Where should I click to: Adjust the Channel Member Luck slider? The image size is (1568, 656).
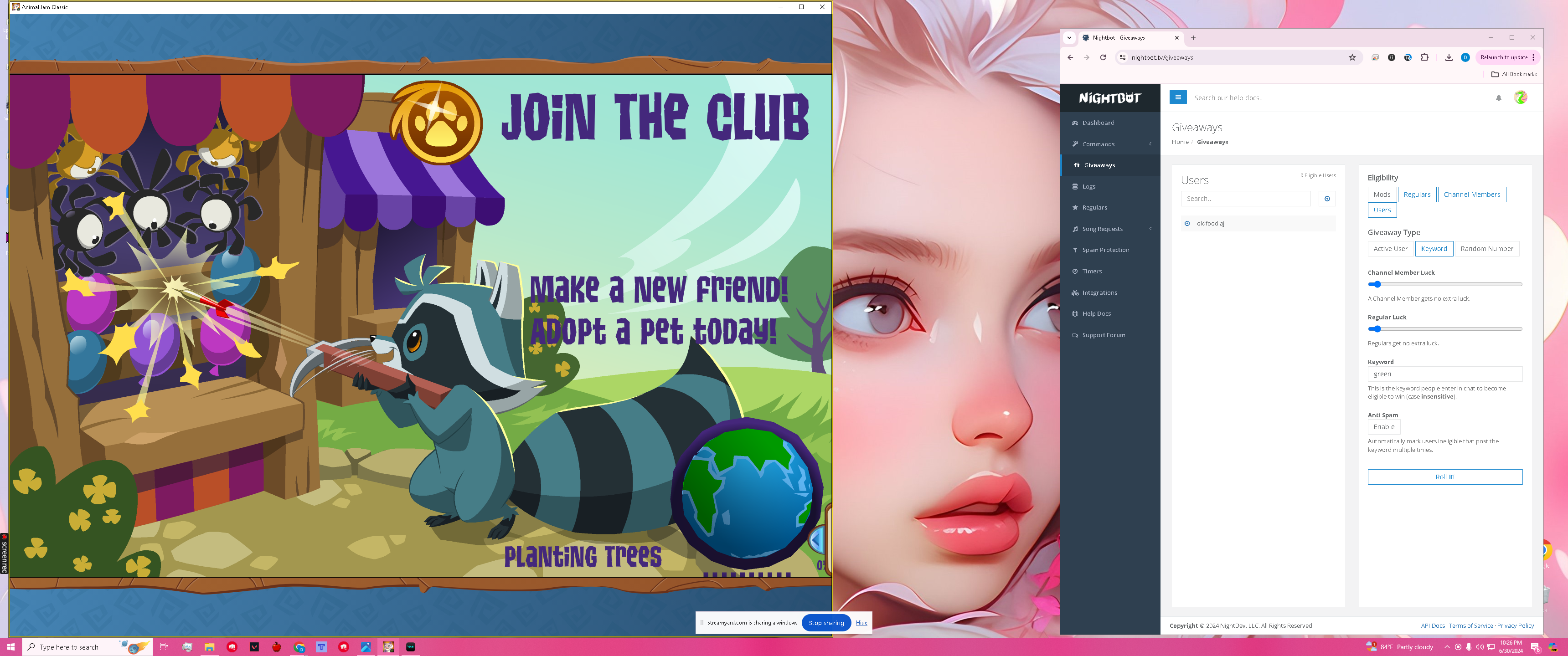pos(1444,285)
